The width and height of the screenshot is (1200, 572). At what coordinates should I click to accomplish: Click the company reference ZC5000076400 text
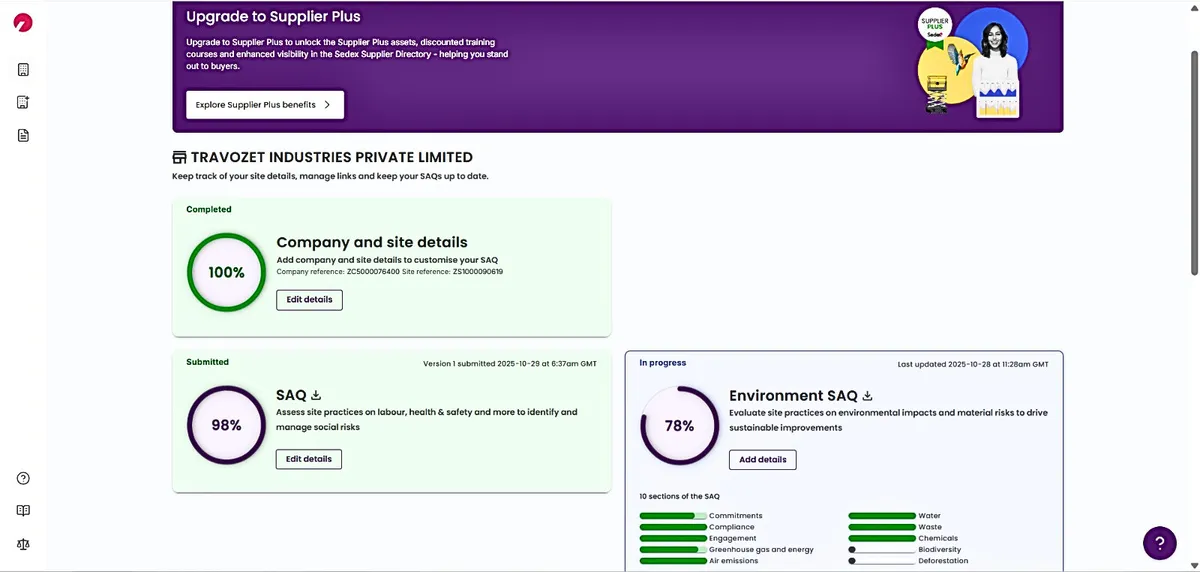tap(338, 272)
